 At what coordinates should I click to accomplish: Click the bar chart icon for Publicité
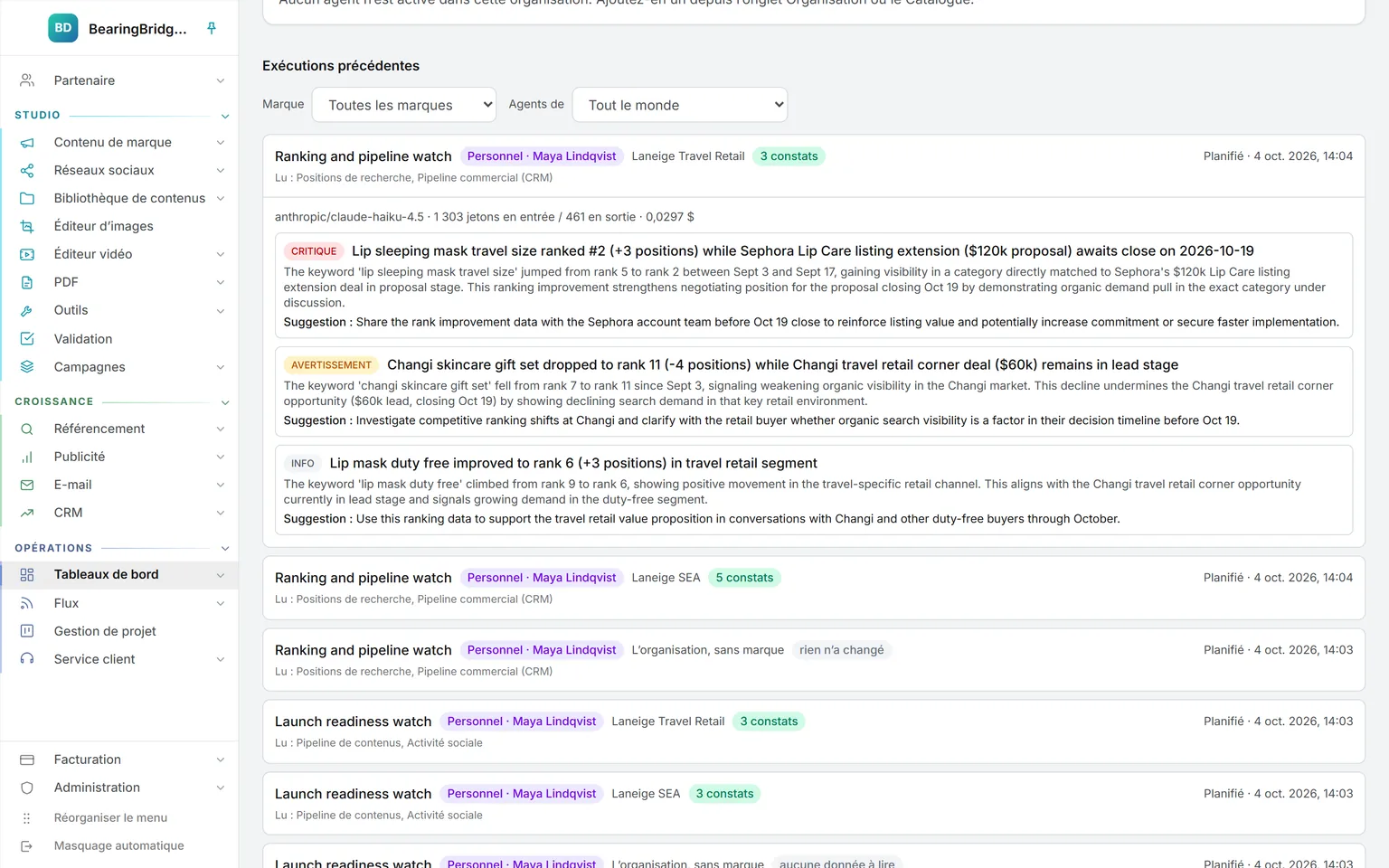click(x=27, y=458)
